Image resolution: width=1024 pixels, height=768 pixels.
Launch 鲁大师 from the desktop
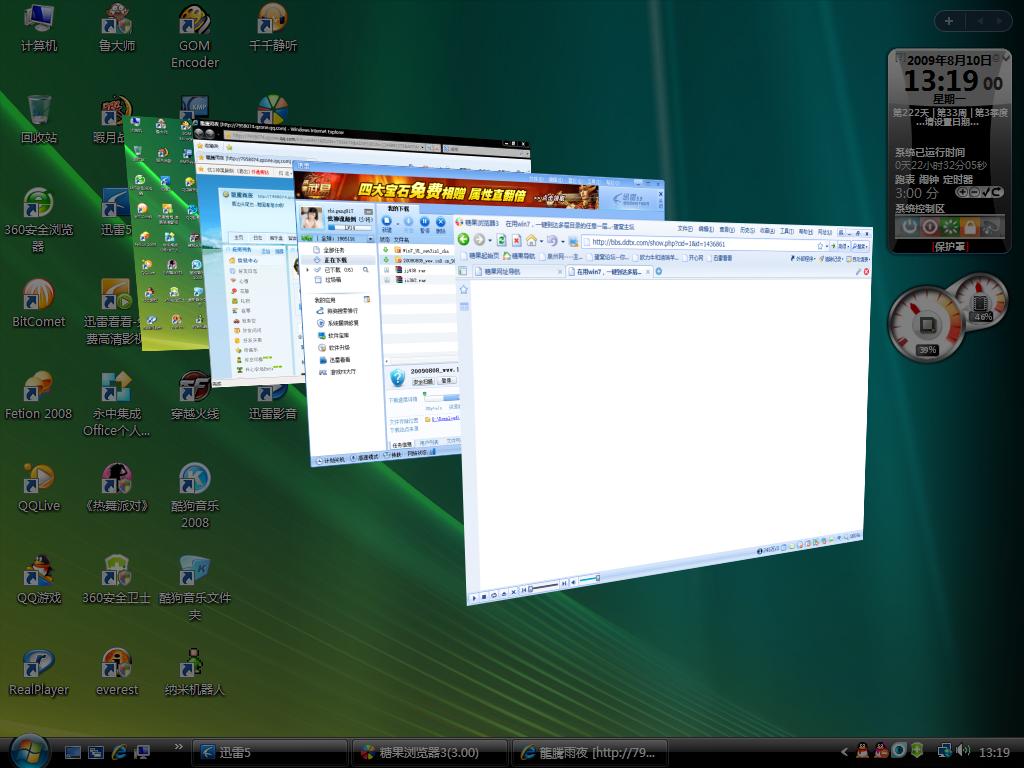[x=117, y=27]
